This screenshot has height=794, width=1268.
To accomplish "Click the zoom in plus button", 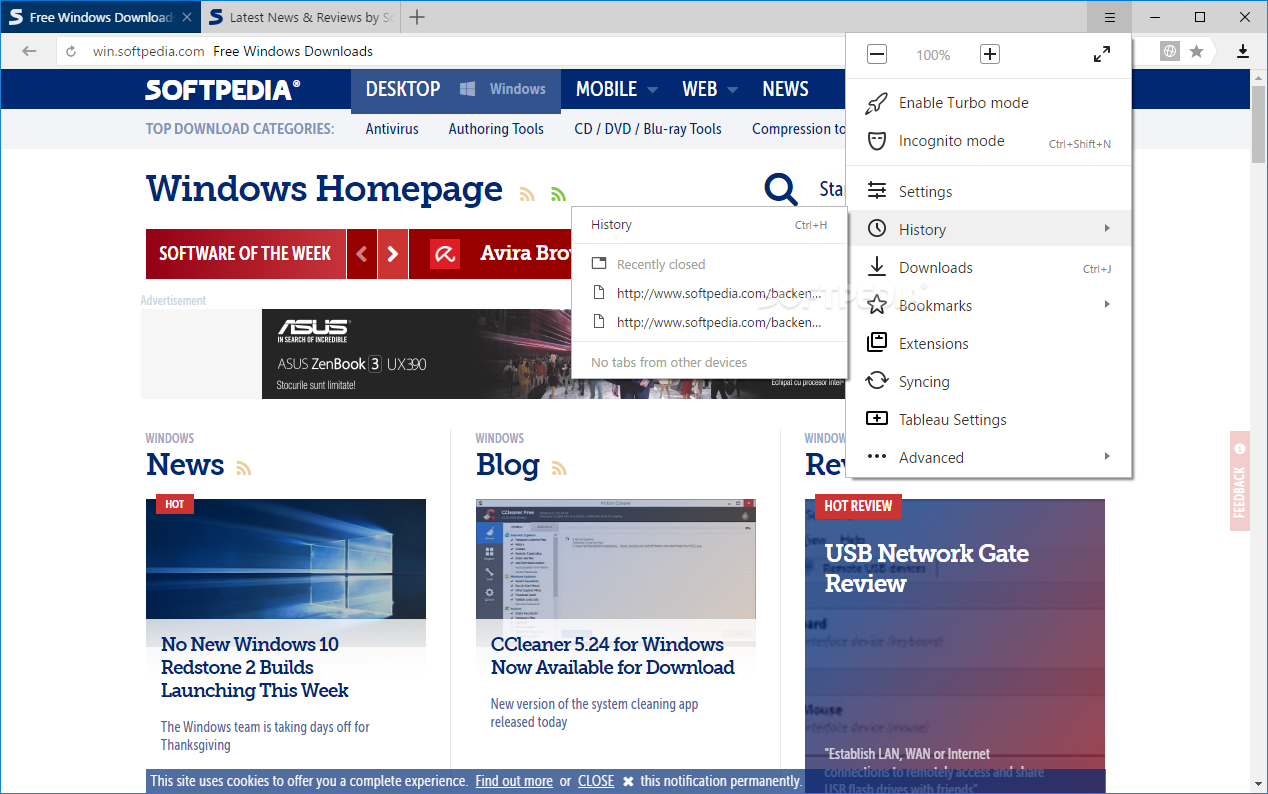I will click(990, 54).
